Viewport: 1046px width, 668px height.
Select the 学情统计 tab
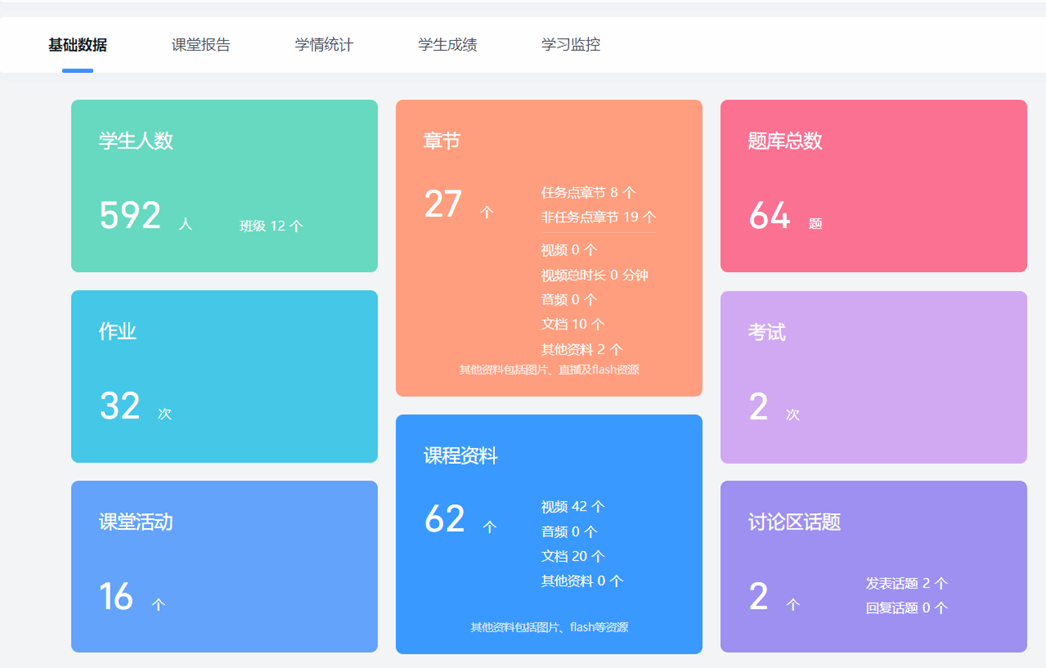324,45
